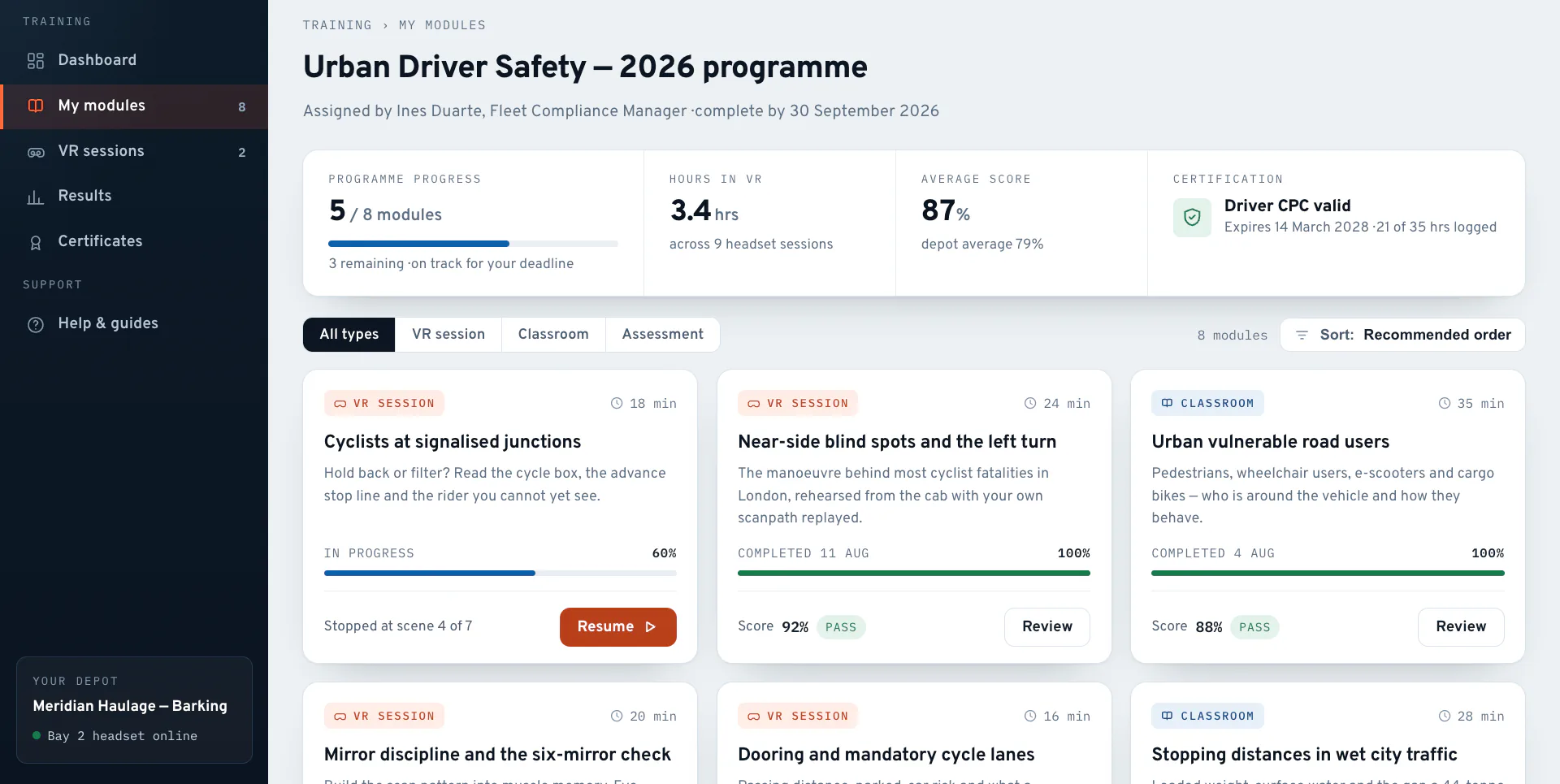Open the Sort: Recommended order dropdown
The image size is (1560, 784).
tap(1402, 335)
